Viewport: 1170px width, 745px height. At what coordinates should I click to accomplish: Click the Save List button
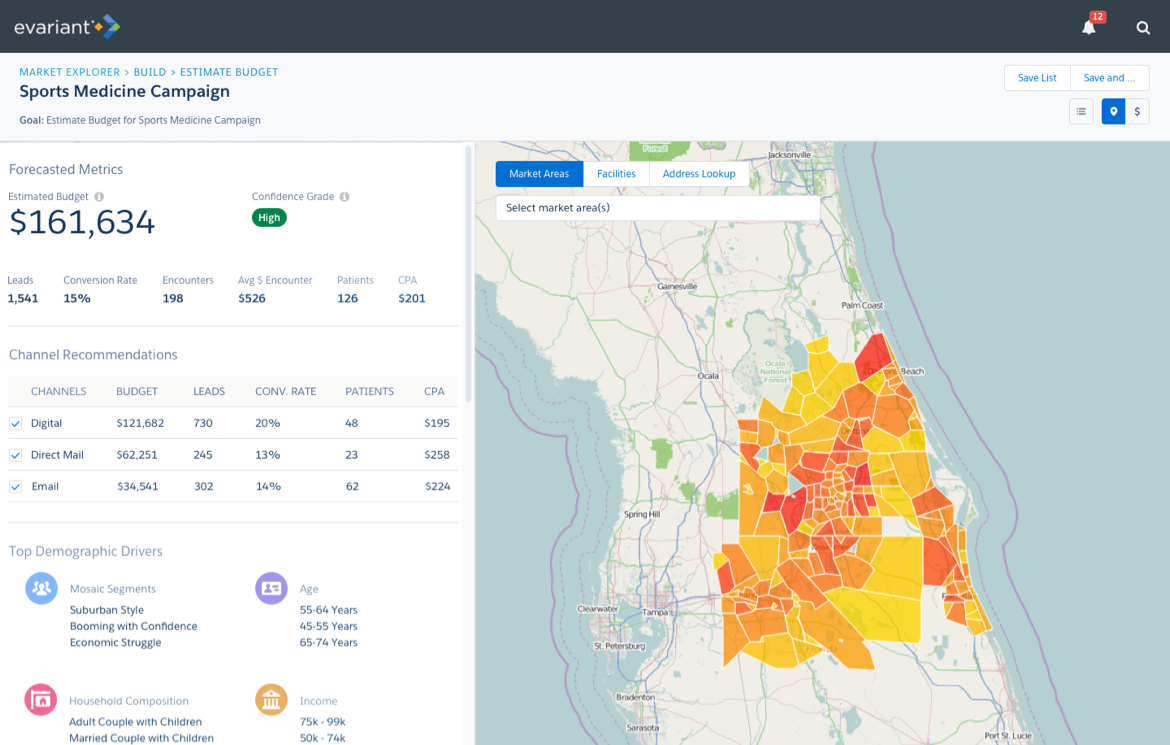pyautogui.click(x=1037, y=77)
